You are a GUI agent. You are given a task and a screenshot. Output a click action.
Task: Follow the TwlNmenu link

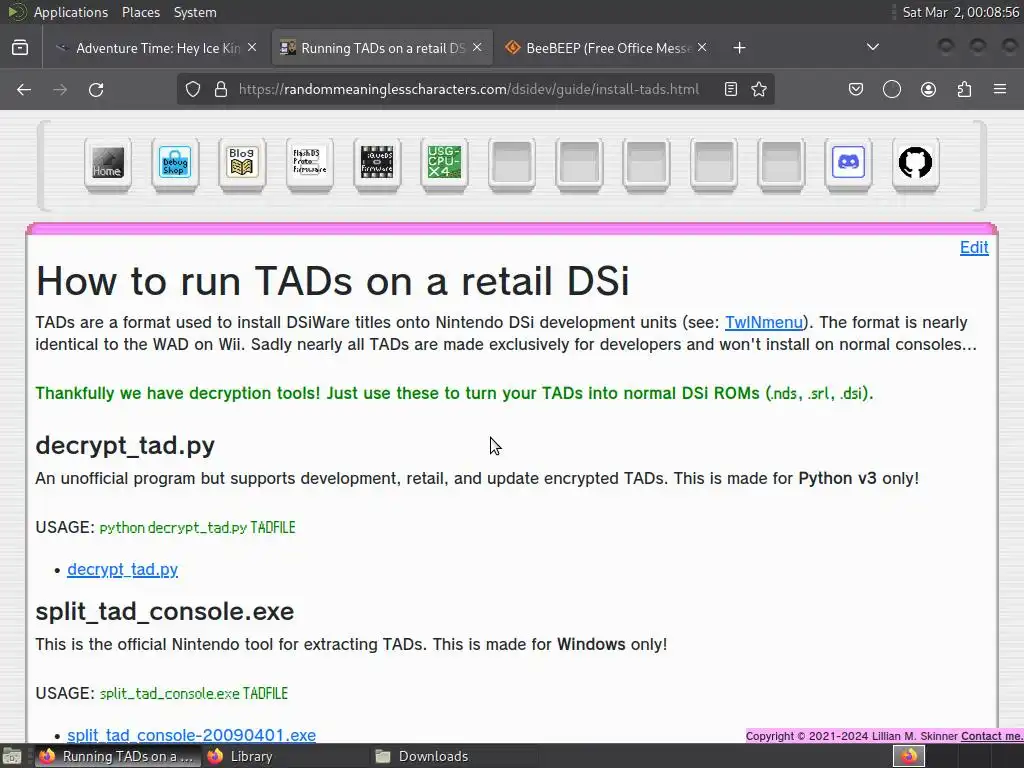click(763, 323)
